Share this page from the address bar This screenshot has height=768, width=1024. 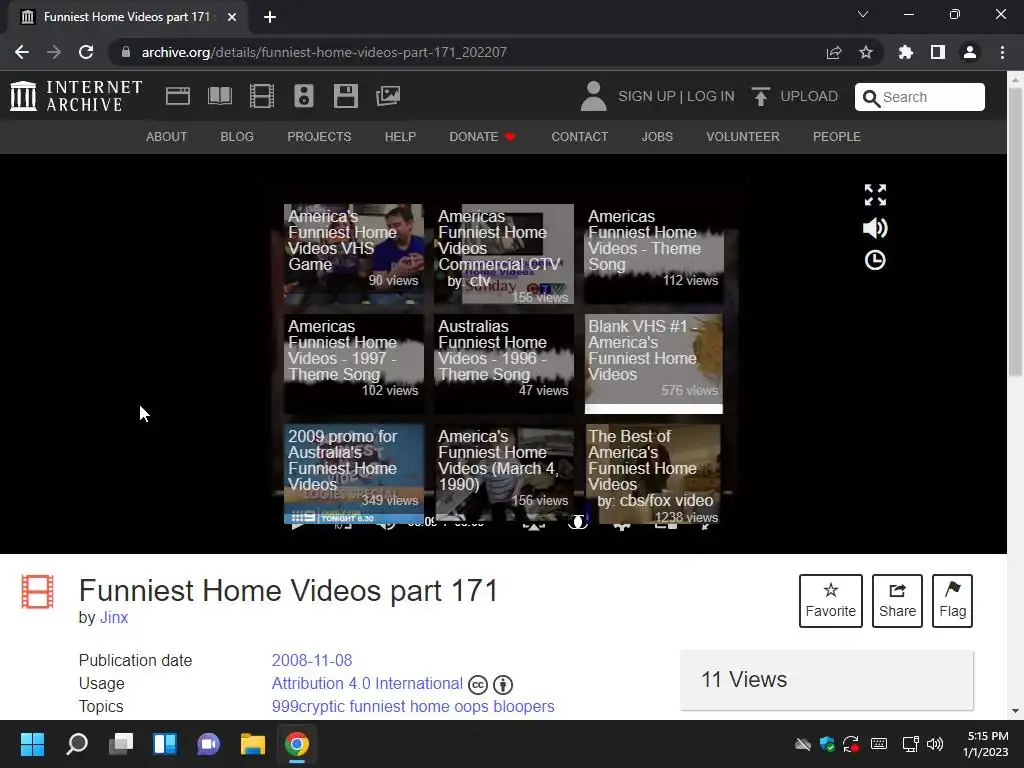[x=834, y=52]
